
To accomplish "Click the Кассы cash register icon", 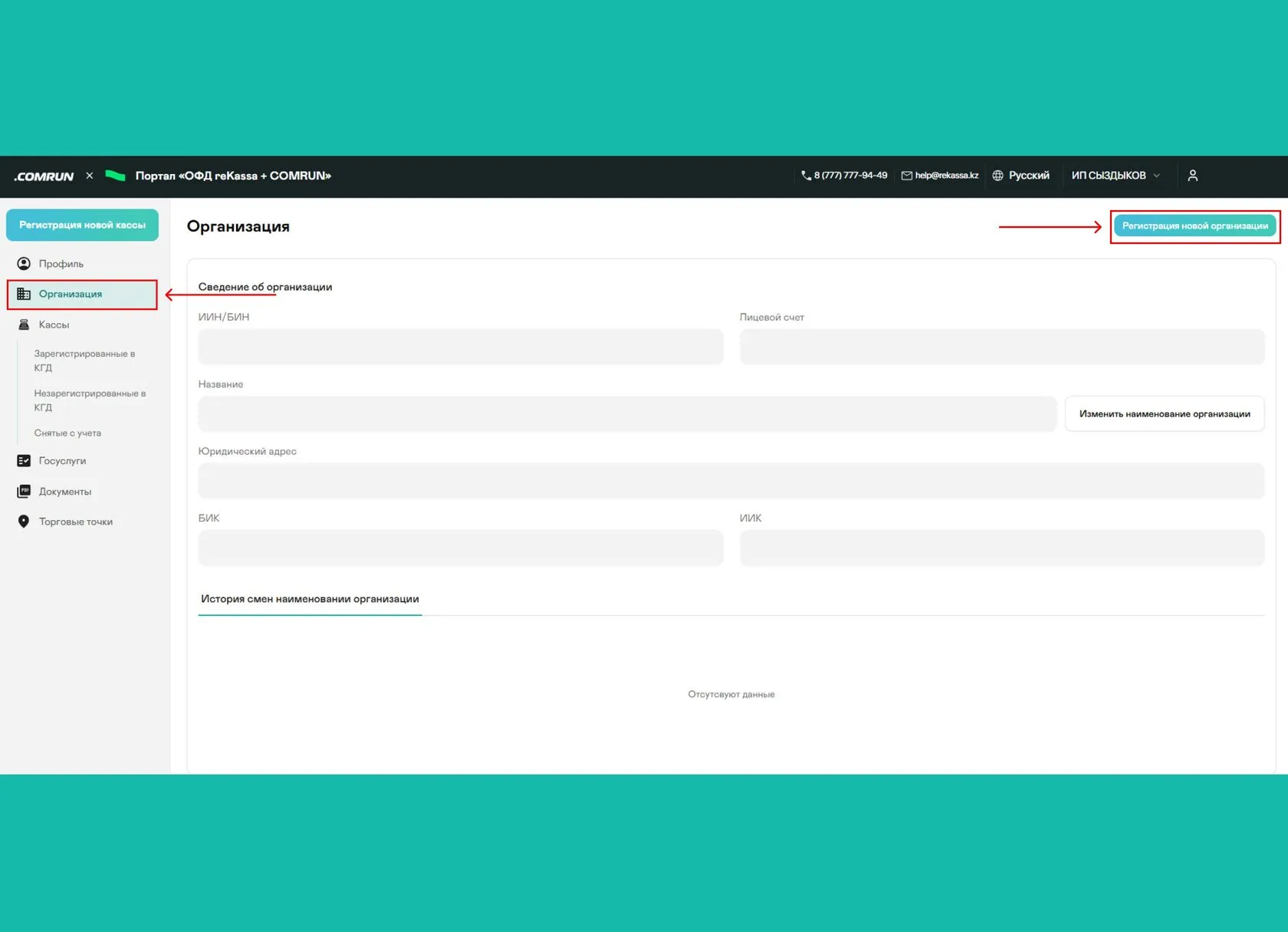I will pyautogui.click(x=24, y=324).
